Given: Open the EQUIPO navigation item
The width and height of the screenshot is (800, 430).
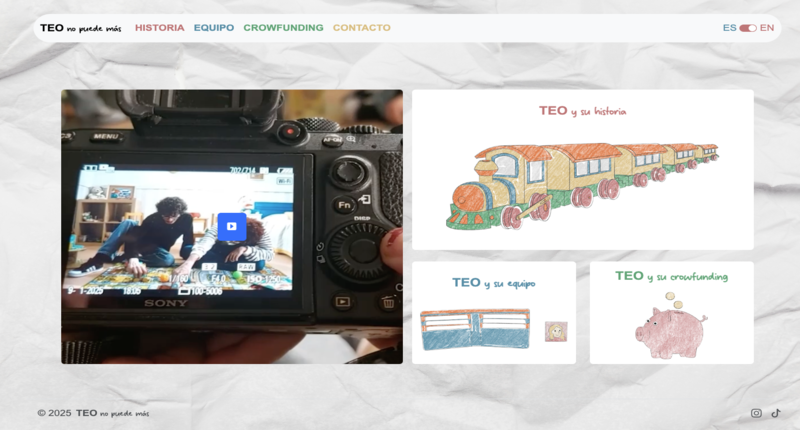Looking at the screenshot, I should tap(214, 28).
